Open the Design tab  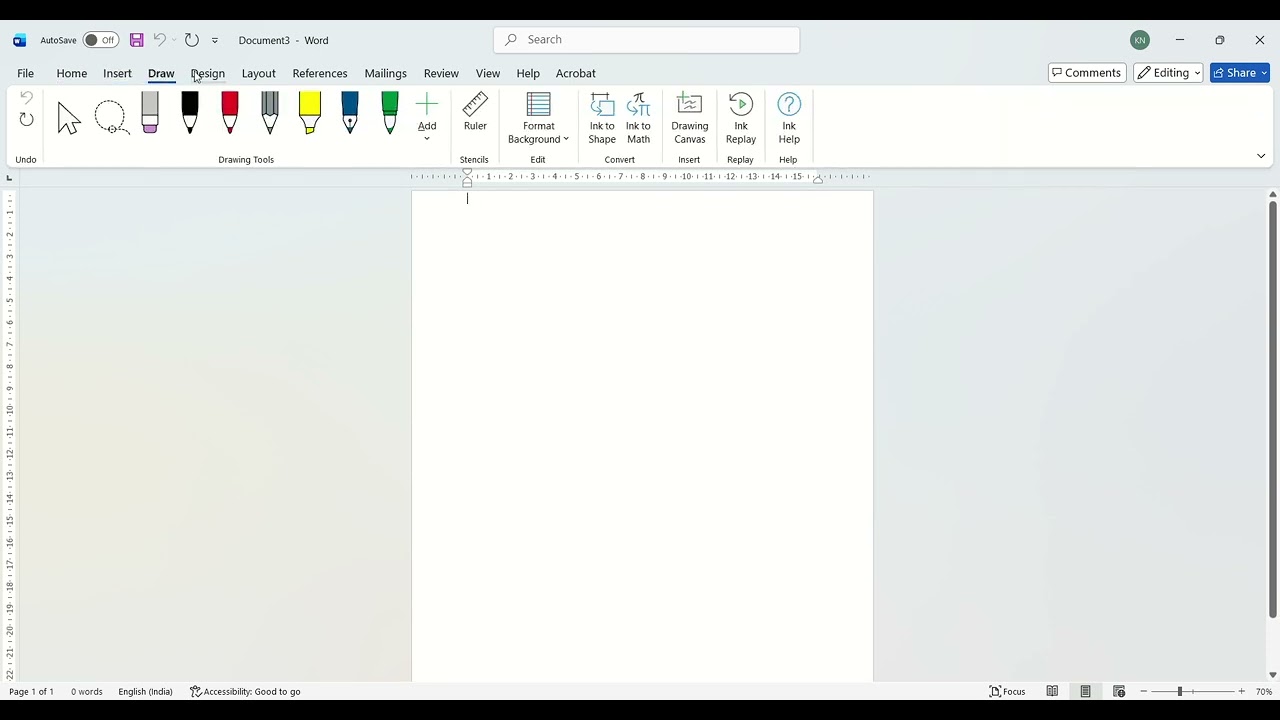click(208, 73)
